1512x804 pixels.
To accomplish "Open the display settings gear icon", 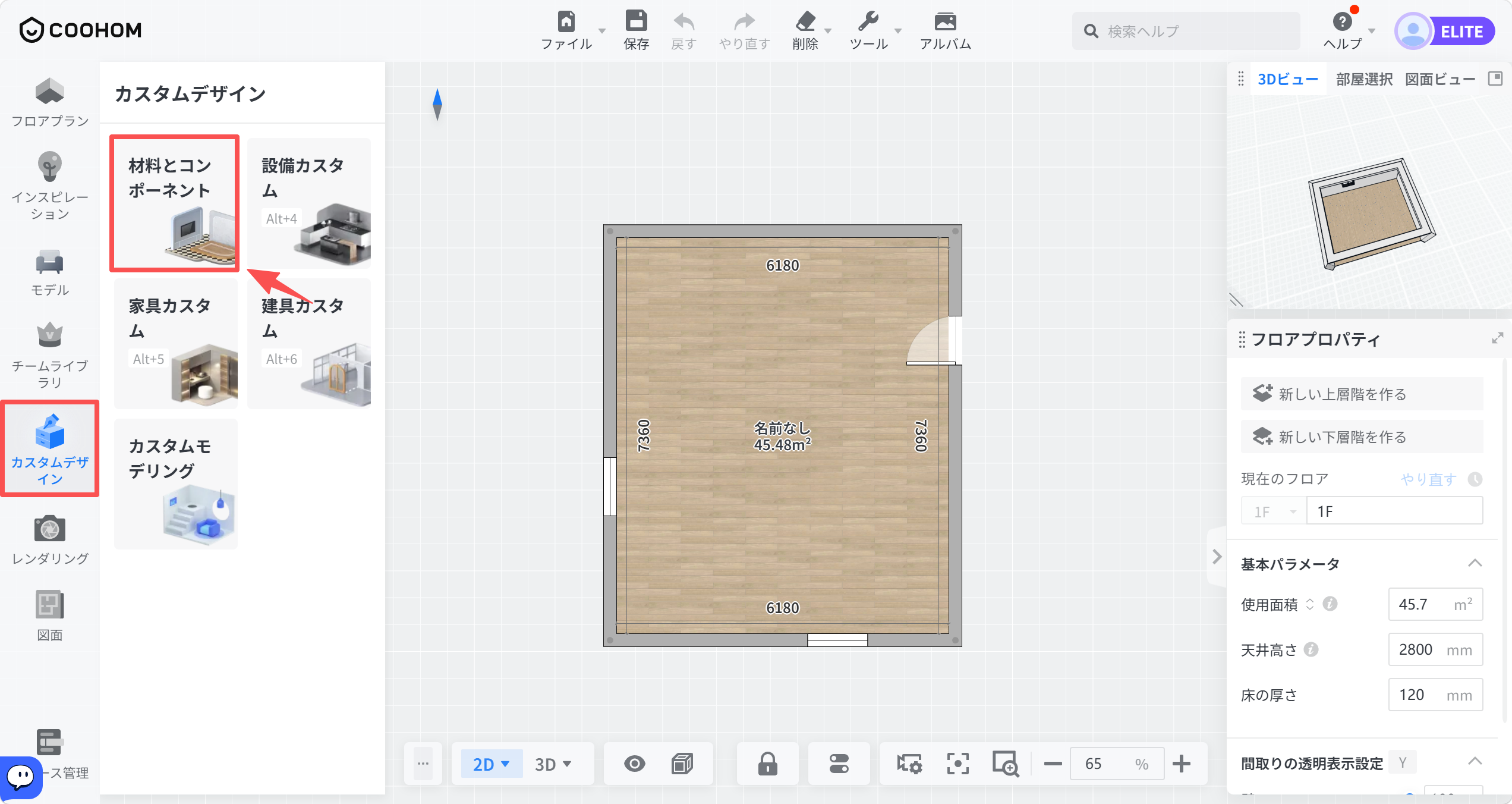I will 909,764.
